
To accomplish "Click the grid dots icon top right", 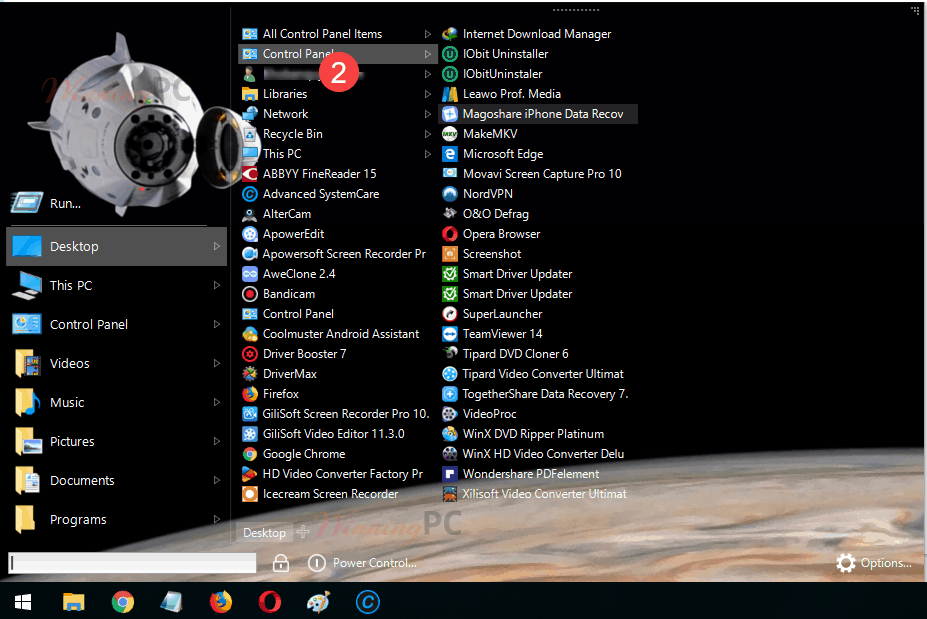I will pyautogui.click(x=915, y=10).
